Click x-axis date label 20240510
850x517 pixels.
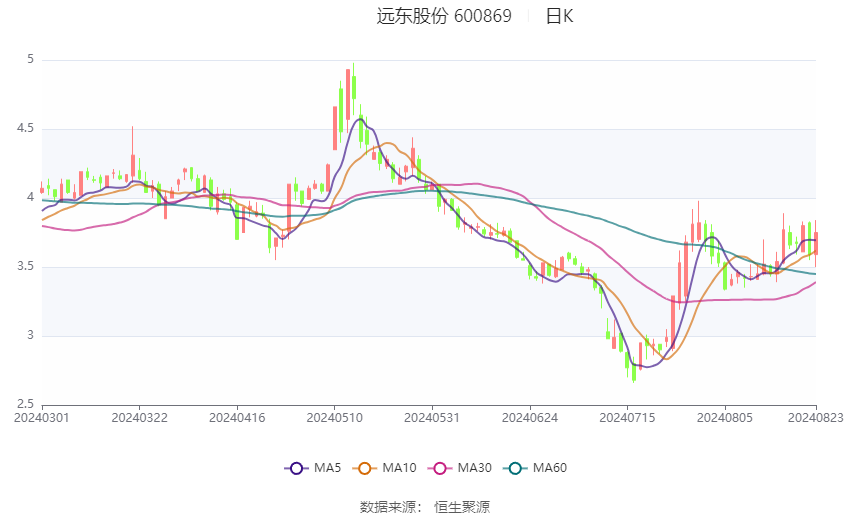point(334,418)
